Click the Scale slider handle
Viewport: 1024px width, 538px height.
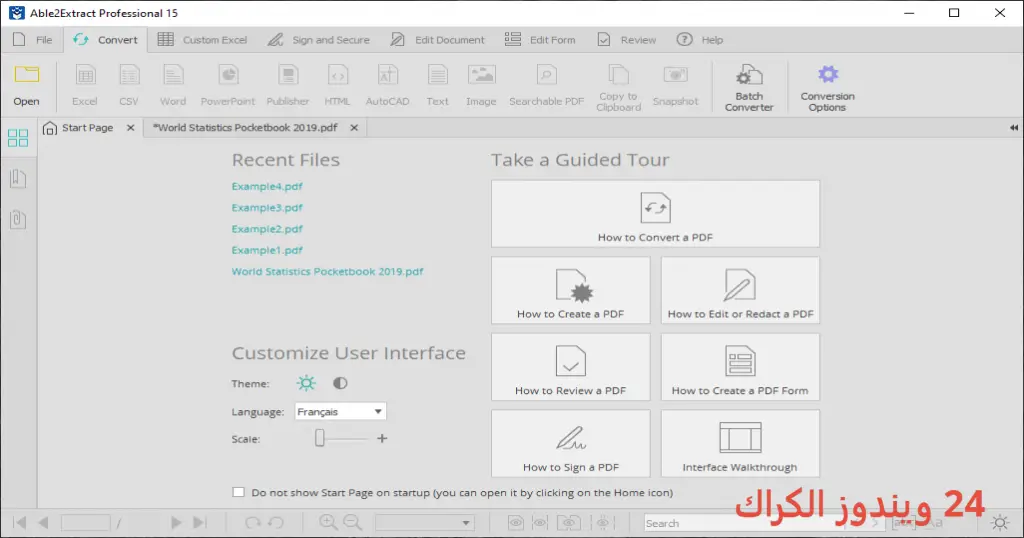click(x=319, y=438)
